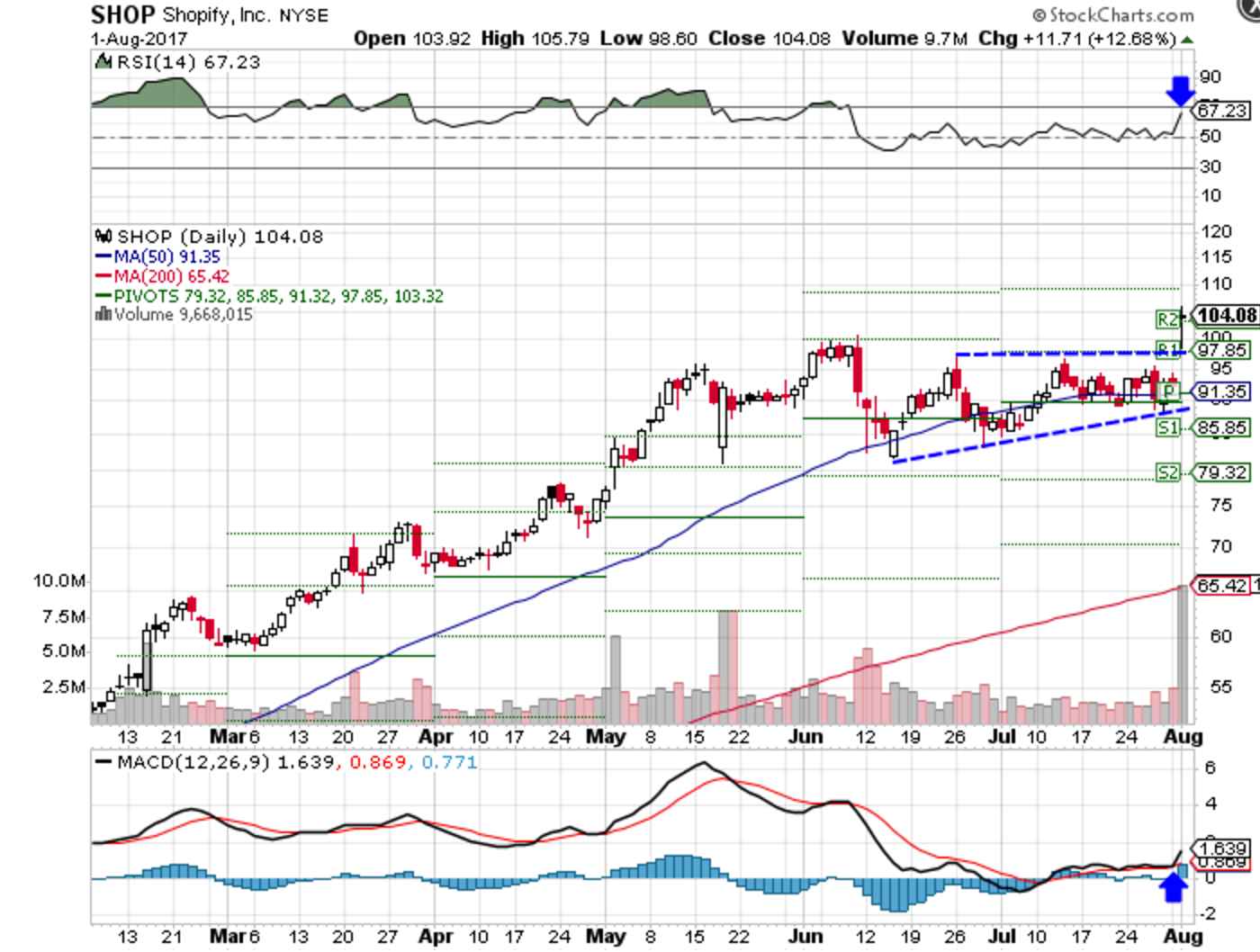
Task: Click the tall 1-Aug volume bar
Action: coord(1183,654)
